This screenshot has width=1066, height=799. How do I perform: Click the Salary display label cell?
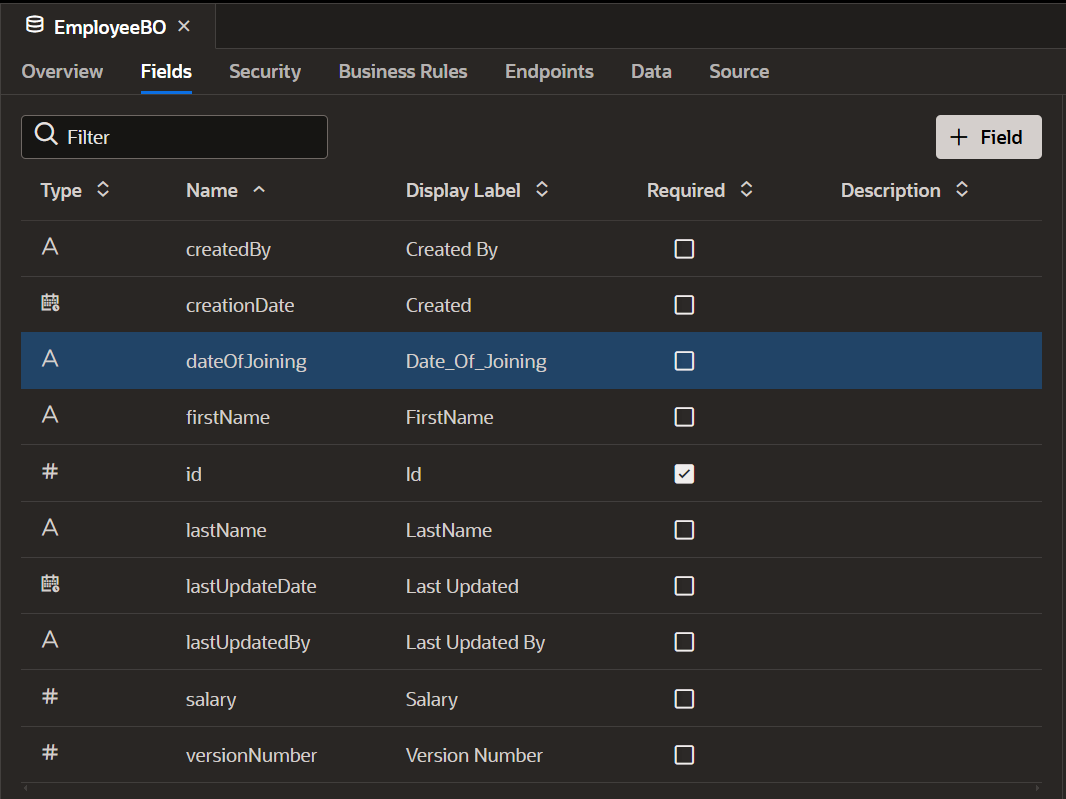point(432,699)
